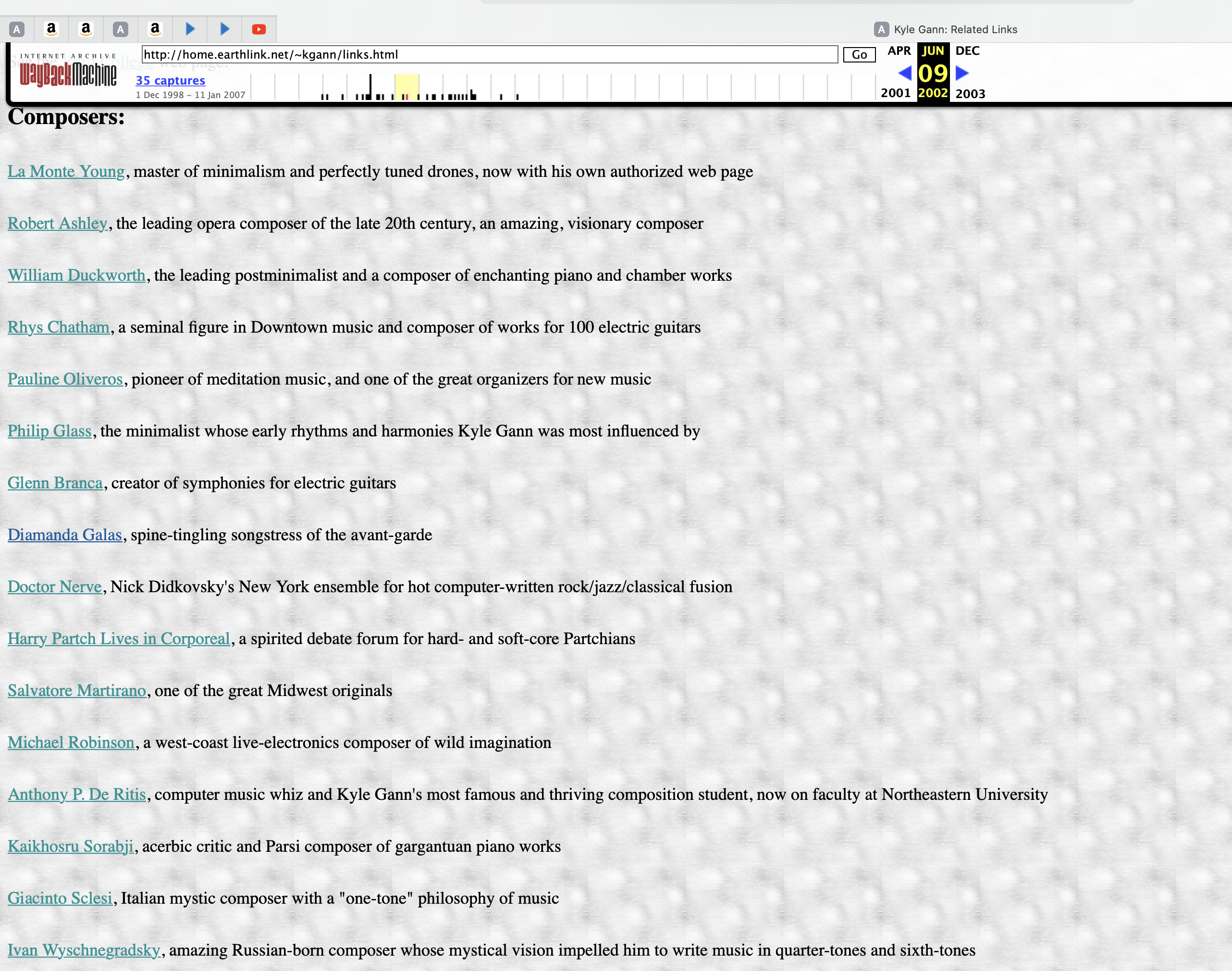Open the La Monte Young link

pyautogui.click(x=66, y=172)
